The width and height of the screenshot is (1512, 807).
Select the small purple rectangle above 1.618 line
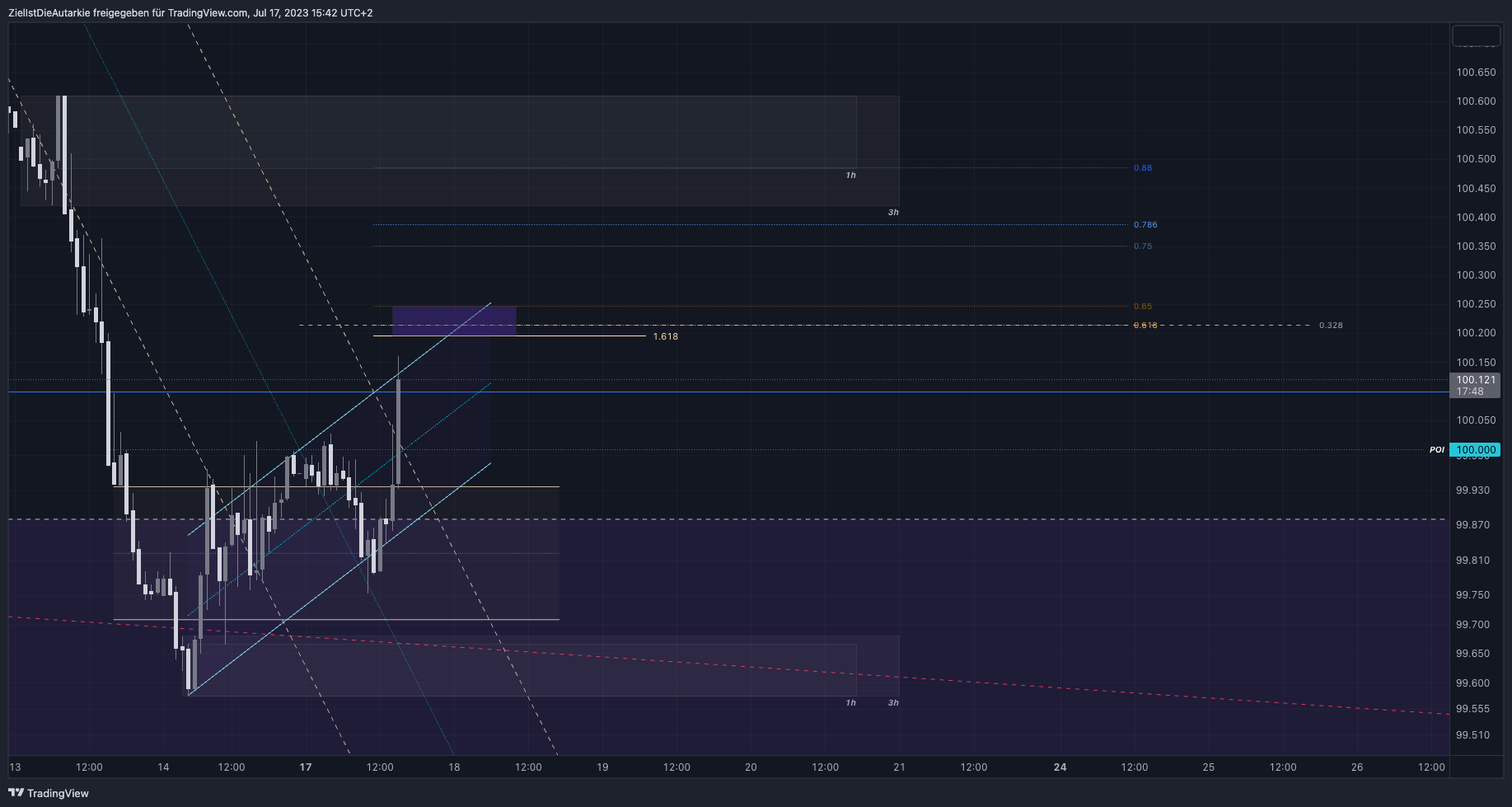point(454,321)
